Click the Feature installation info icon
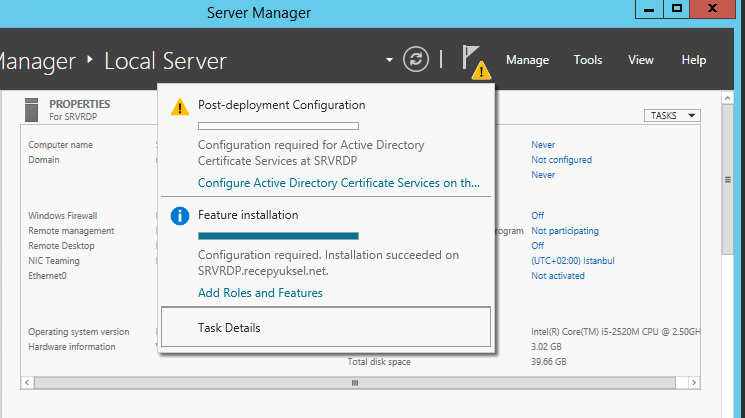The image size is (745, 418). point(180,216)
